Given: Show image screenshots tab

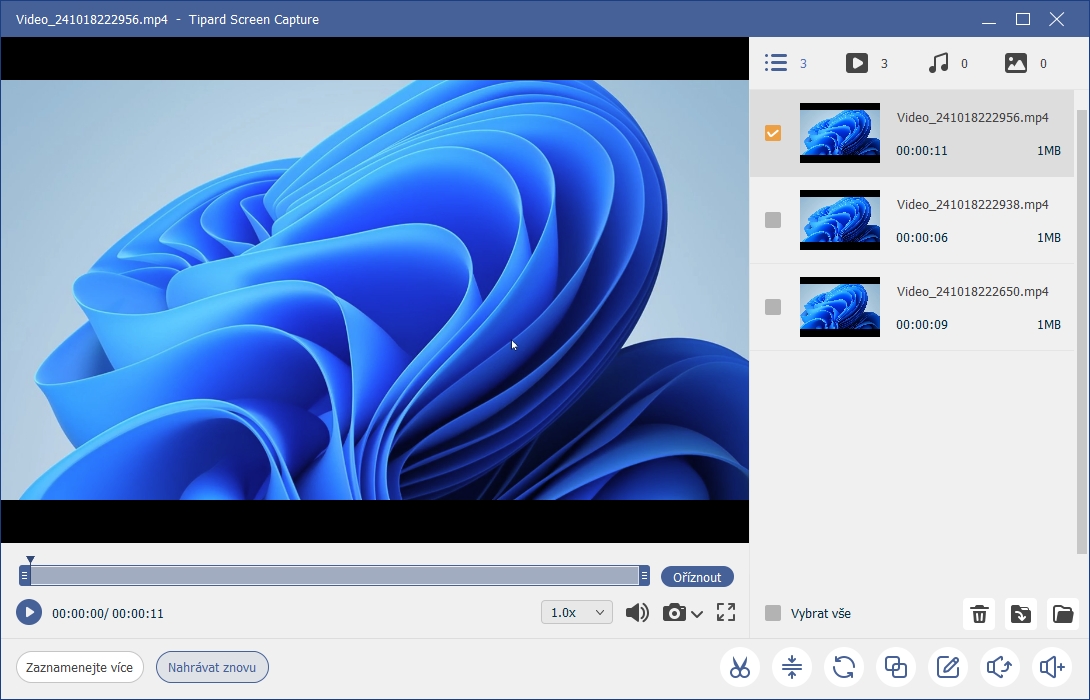Looking at the screenshot, I should point(1025,63).
